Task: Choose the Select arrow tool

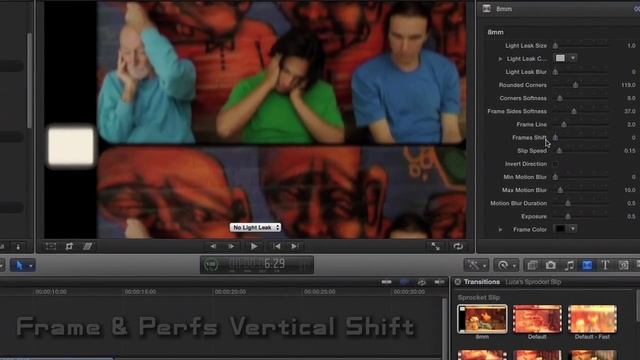Action: pyautogui.click(x=19, y=265)
